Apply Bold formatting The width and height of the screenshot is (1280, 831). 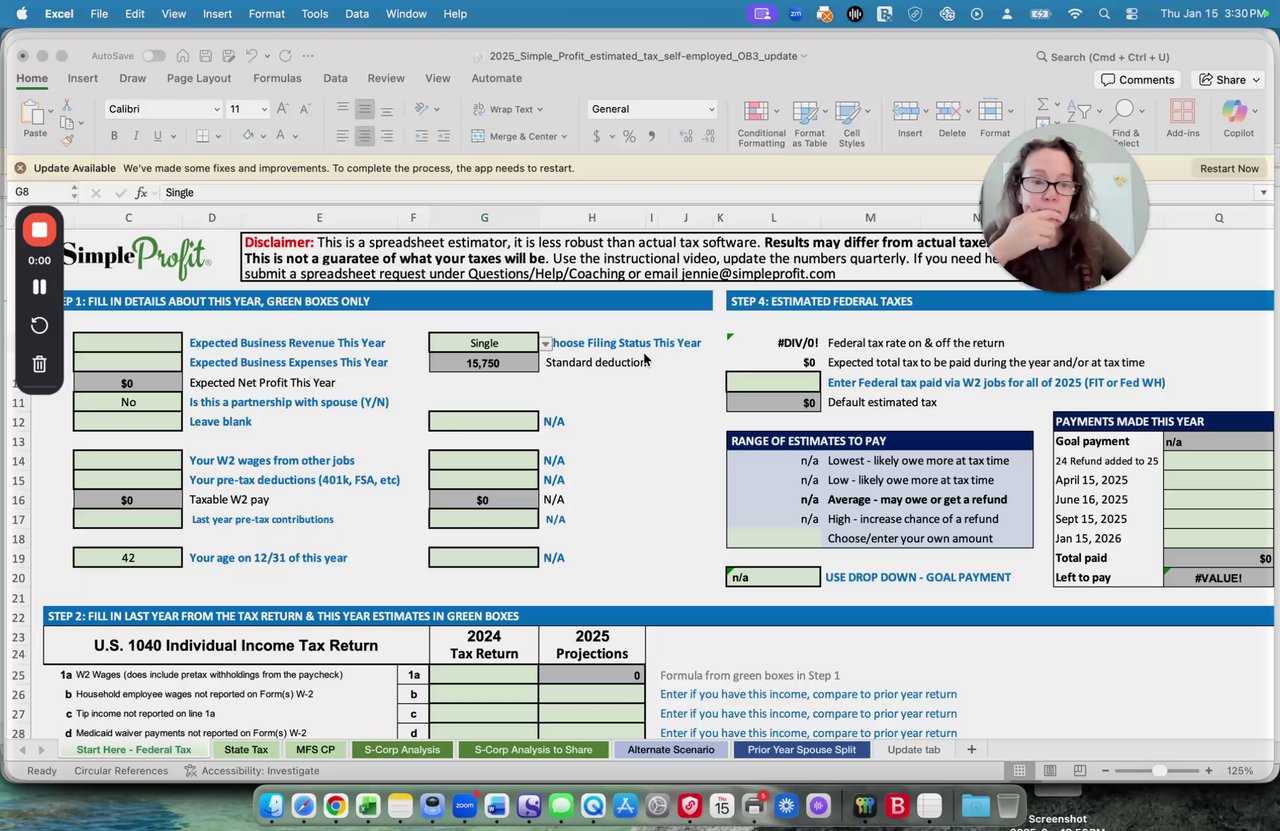(114, 136)
